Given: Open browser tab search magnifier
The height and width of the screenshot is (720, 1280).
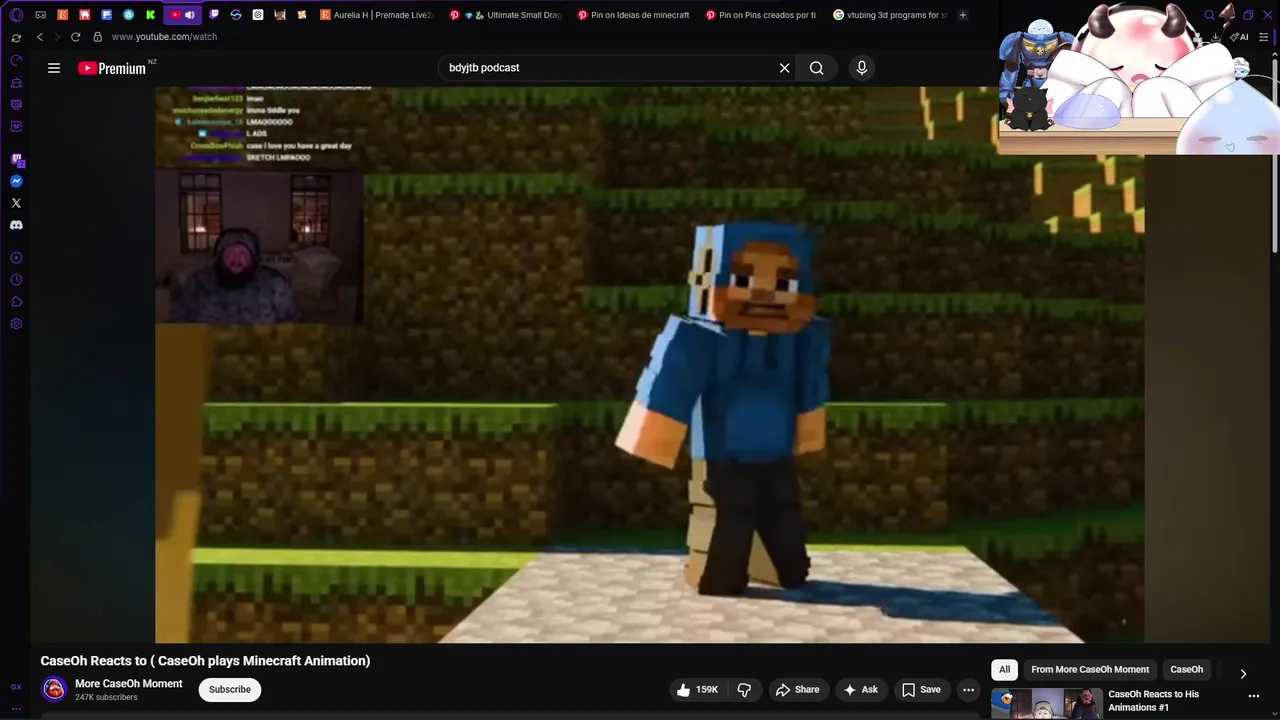Looking at the screenshot, I should 1209,15.
